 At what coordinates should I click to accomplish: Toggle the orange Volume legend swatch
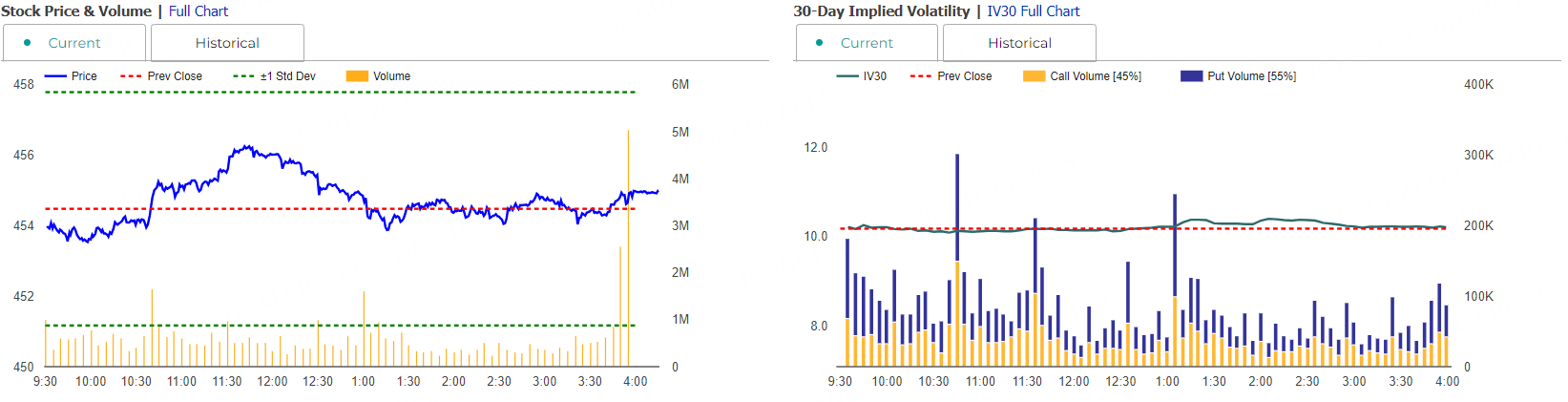[x=357, y=76]
